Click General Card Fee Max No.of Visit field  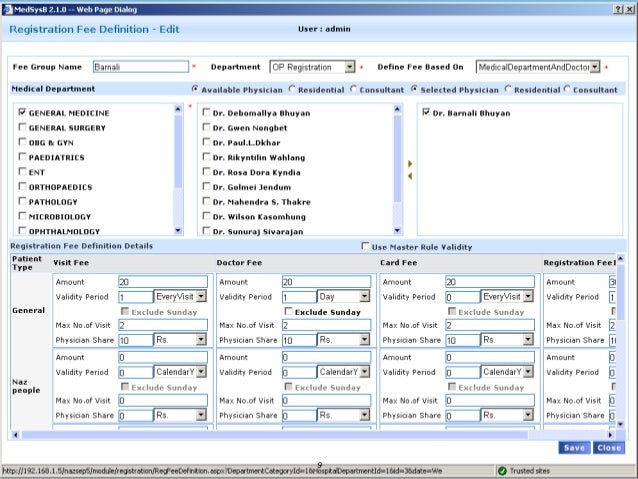pyautogui.click(x=490, y=325)
